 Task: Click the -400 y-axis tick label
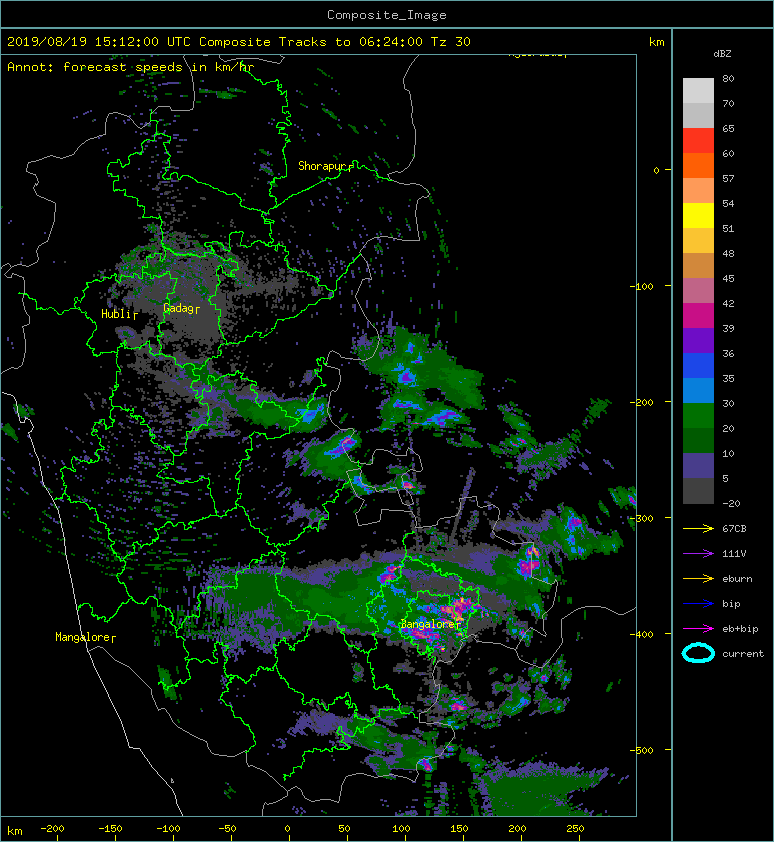click(642, 634)
